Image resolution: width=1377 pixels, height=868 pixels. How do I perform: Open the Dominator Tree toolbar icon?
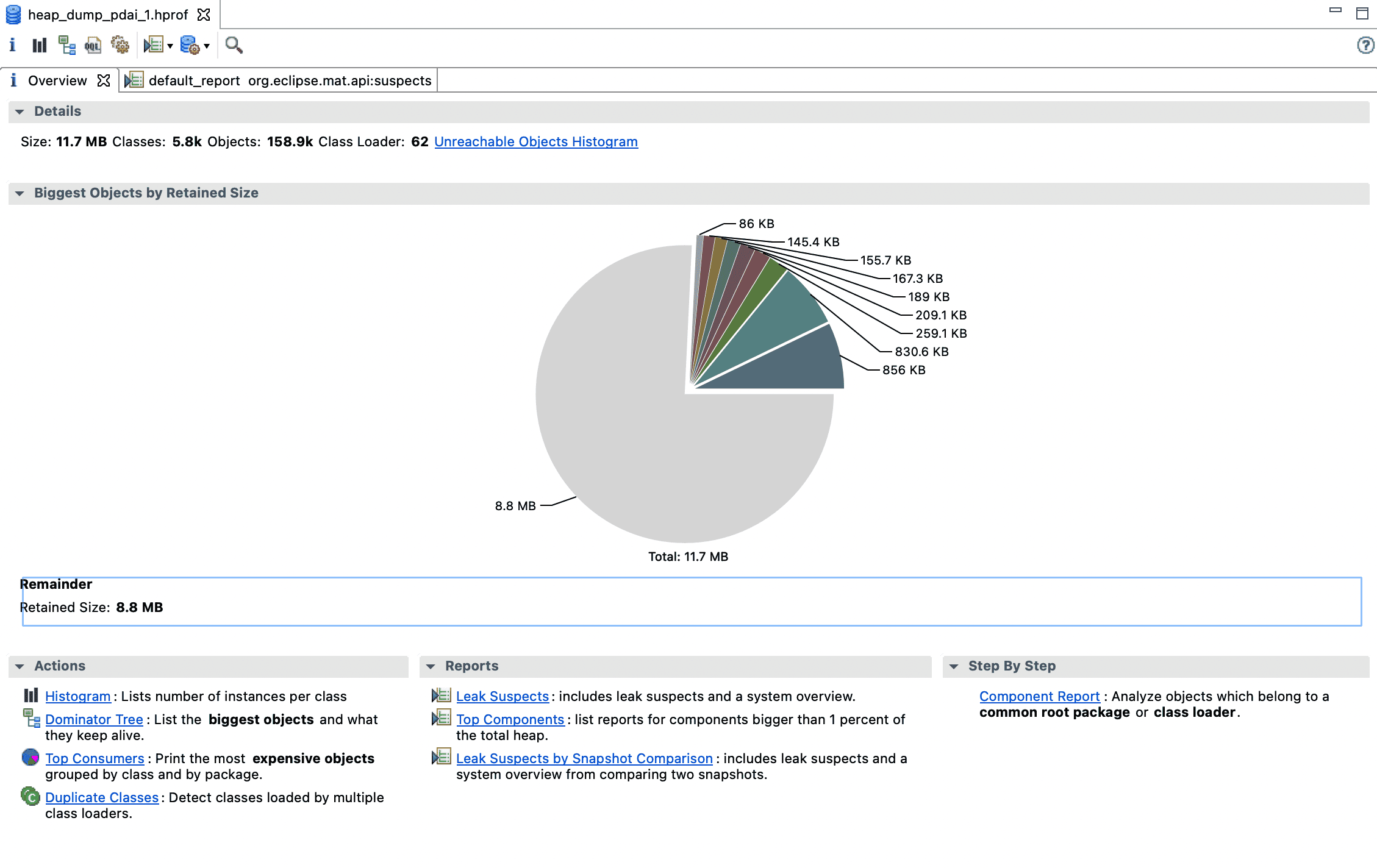[66, 46]
